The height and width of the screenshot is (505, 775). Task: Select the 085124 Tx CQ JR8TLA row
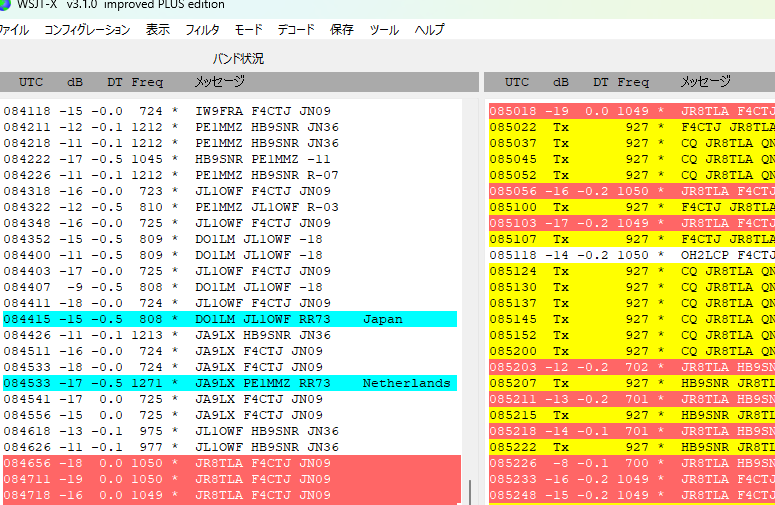point(632,271)
